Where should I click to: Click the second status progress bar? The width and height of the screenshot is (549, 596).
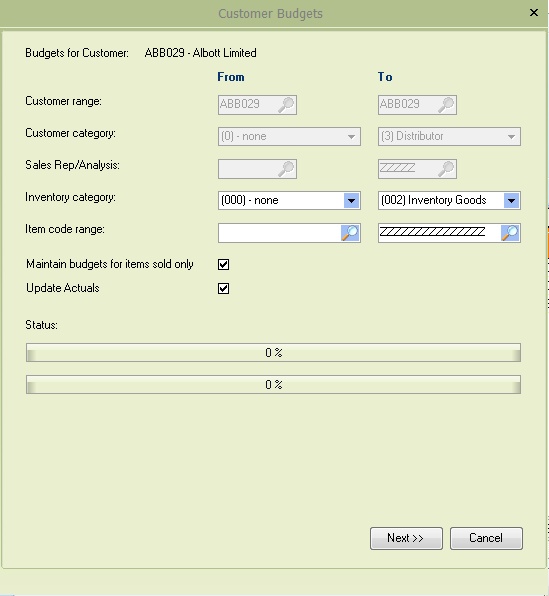click(x=273, y=385)
